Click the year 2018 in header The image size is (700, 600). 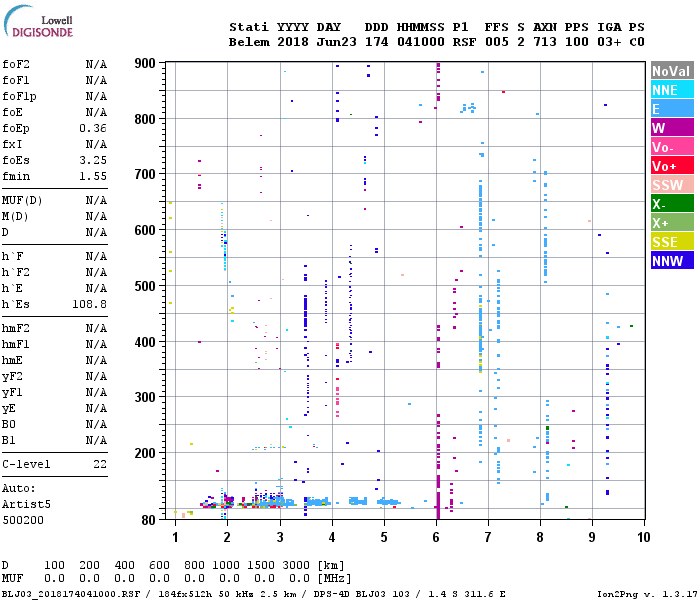(x=293, y=42)
